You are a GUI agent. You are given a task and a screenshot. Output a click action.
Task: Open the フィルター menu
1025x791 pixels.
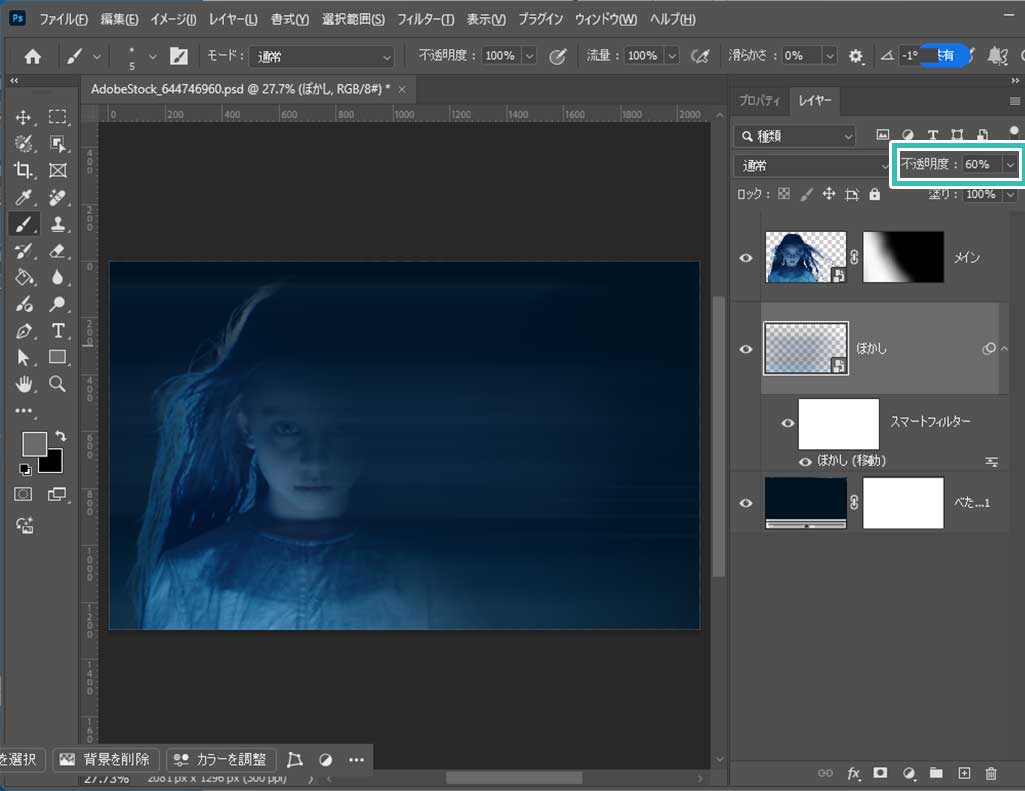[x=428, y=20]
